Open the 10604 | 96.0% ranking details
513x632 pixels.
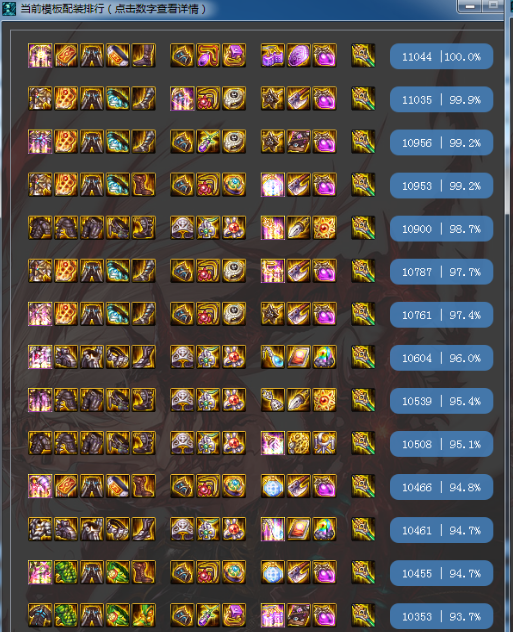pyautogui.click(x=441, y=358)
